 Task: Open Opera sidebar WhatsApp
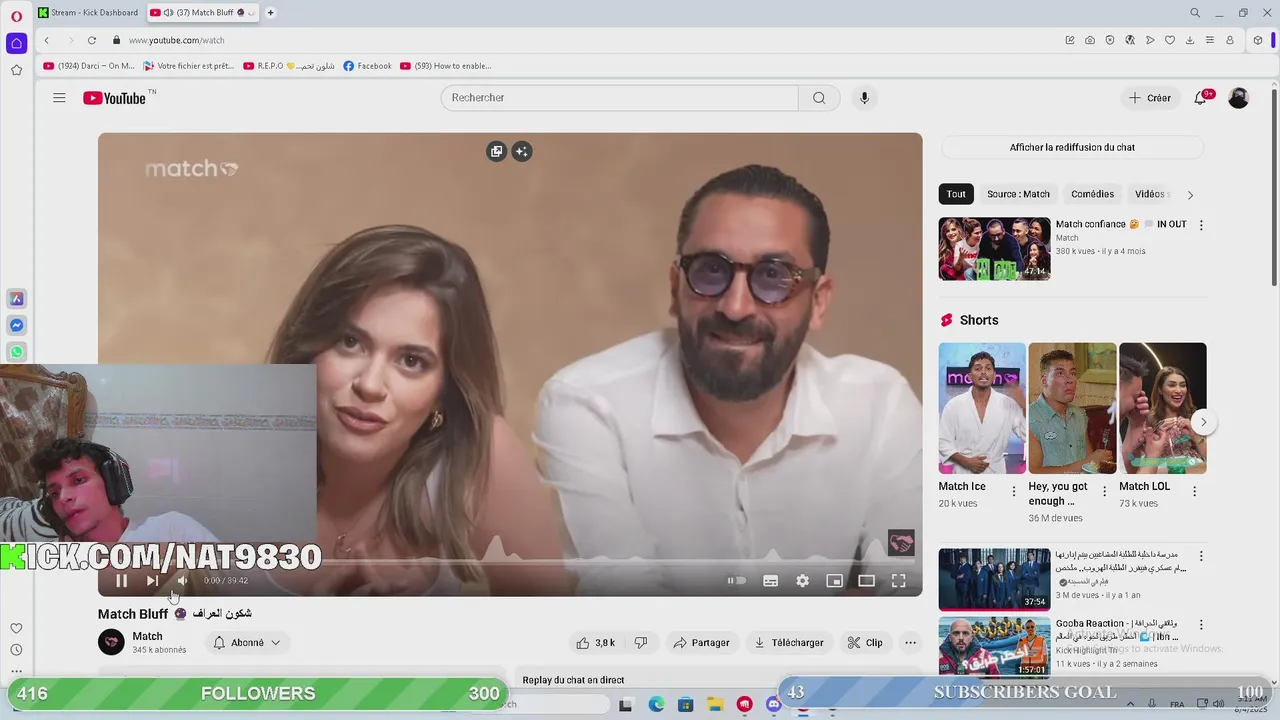[x=17, y=352]
